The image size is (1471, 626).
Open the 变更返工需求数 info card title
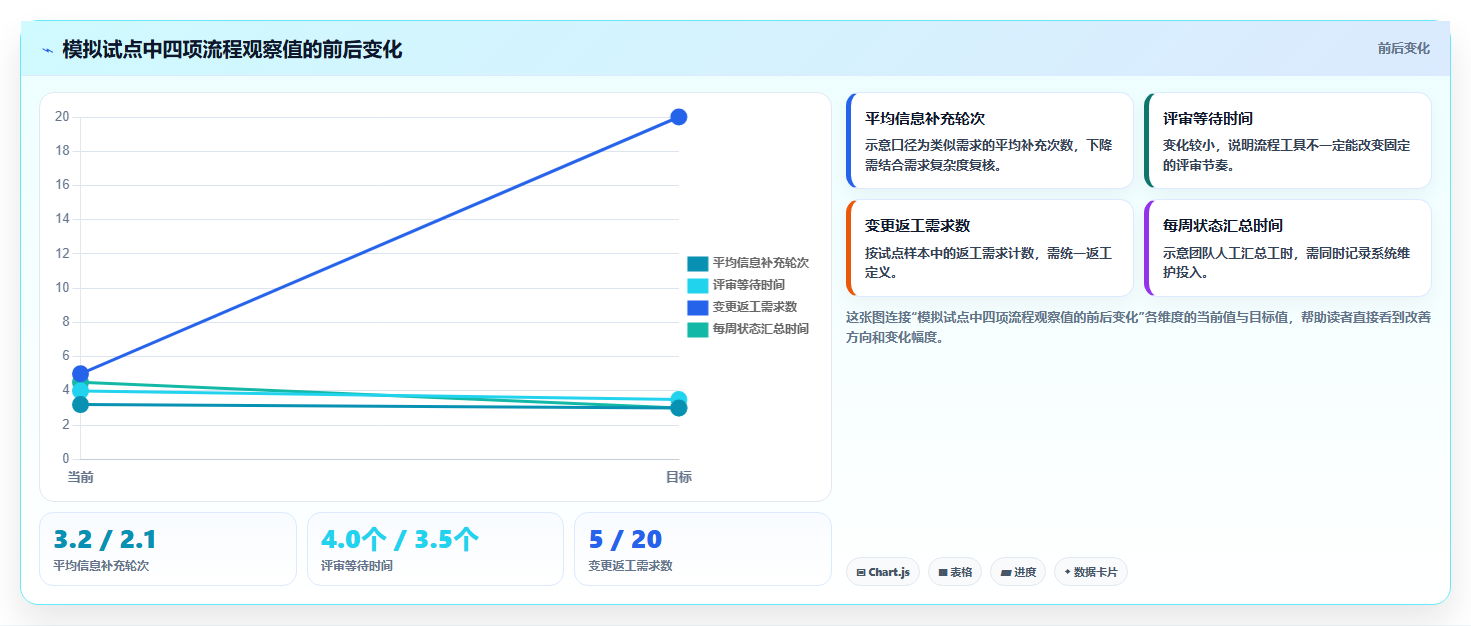[x=918, y=226]
